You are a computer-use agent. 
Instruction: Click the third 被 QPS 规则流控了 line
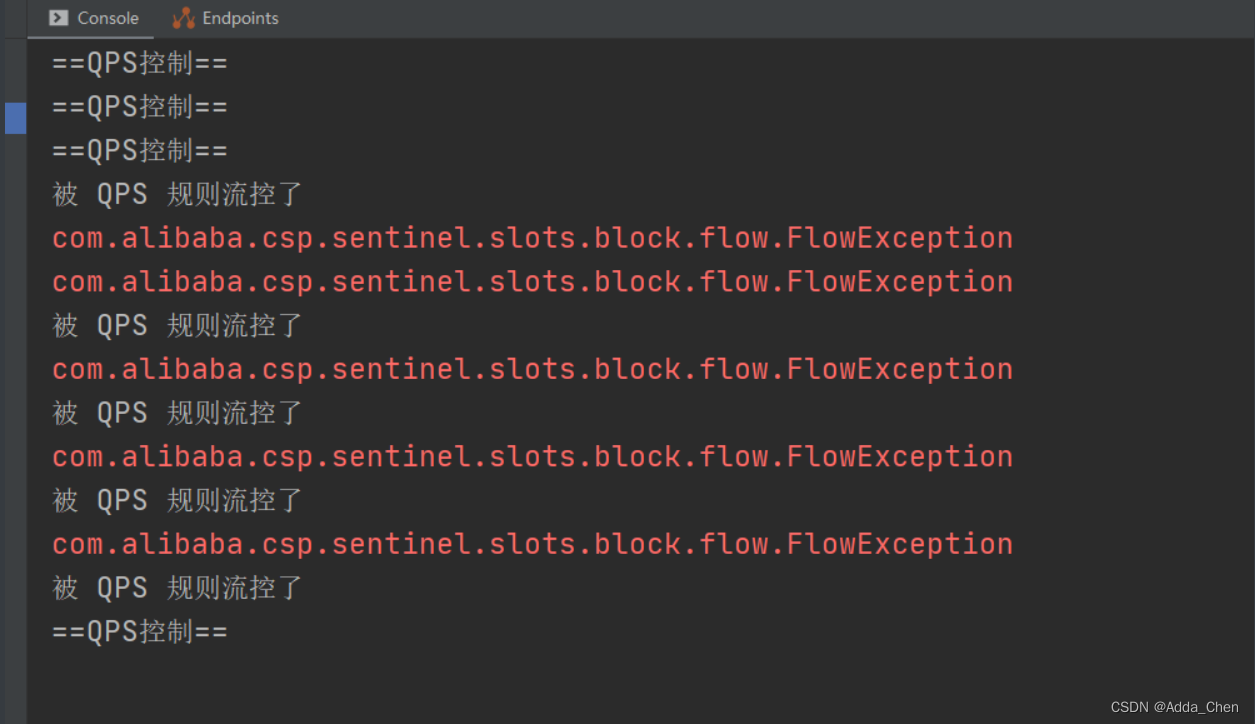coord(177,413)
